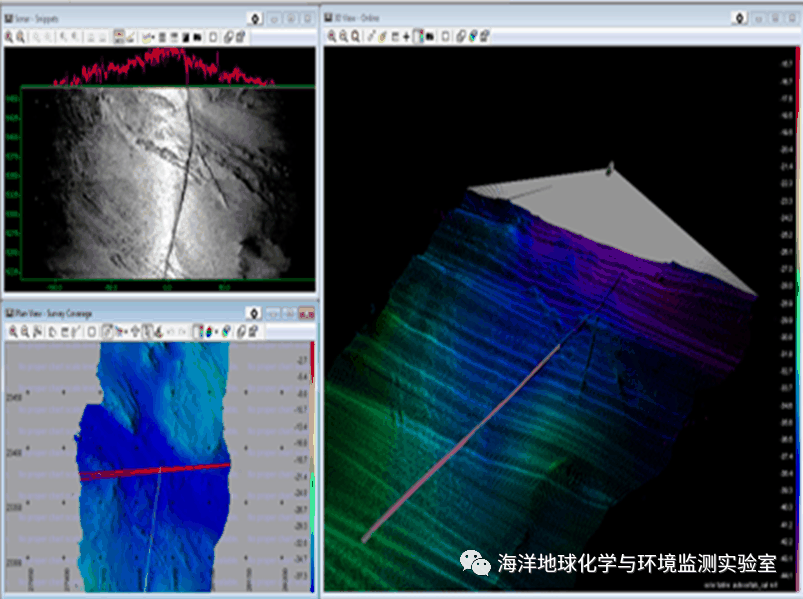The width and height of the screenshot is (803, 599).
Task: Pin the Sonar Snippets window using its pin button
Action: tap(255, 17)
